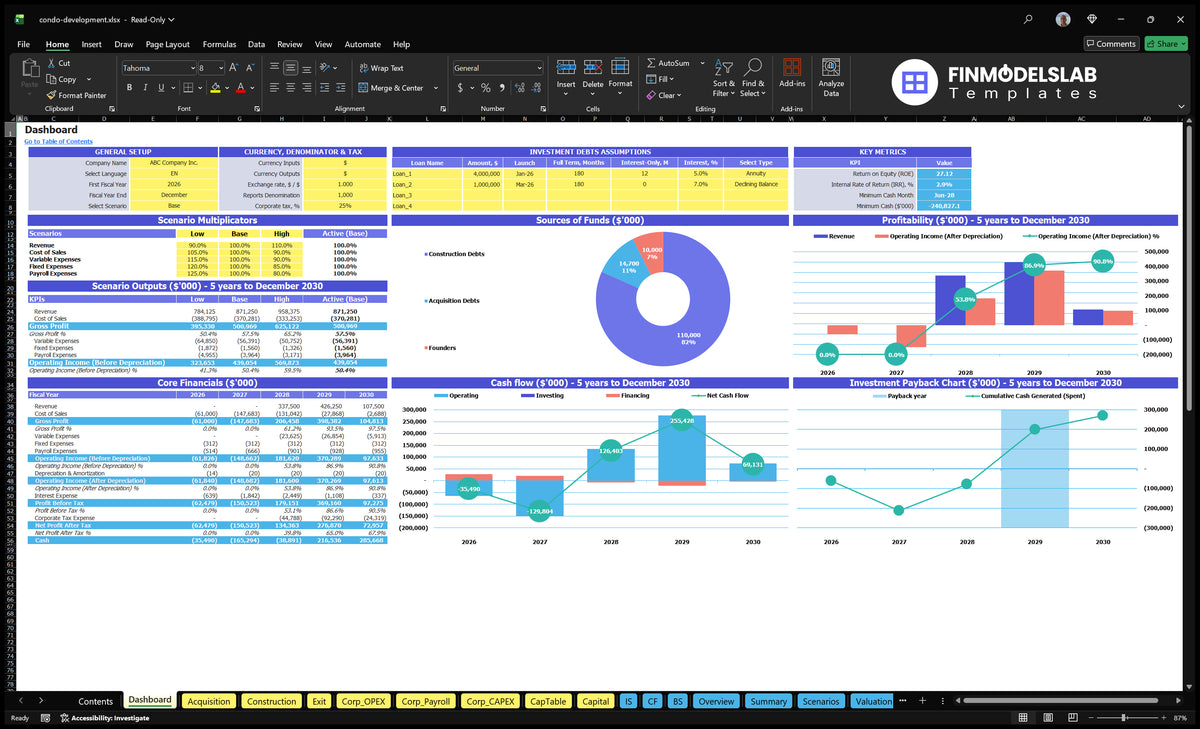
Task: Click the green Share button
Action: [x=1166, y=44]
